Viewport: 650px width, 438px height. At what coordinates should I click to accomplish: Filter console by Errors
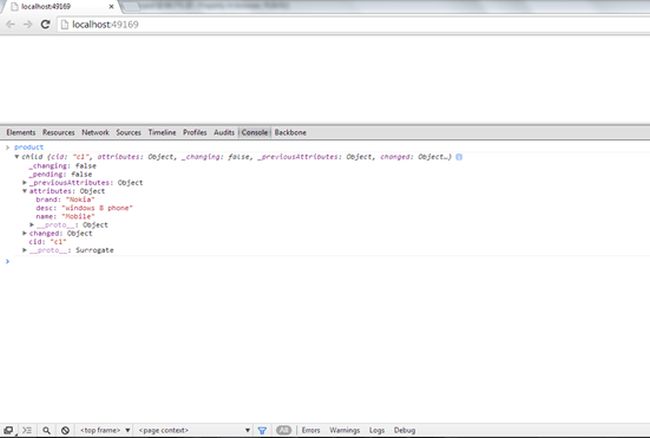[x=311, y=431]
